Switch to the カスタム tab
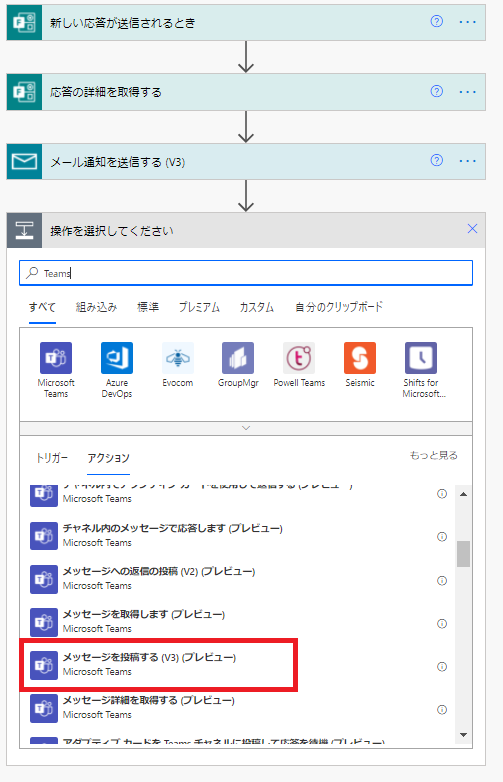Viewport: 503px width, 782px height. (257, 307)
